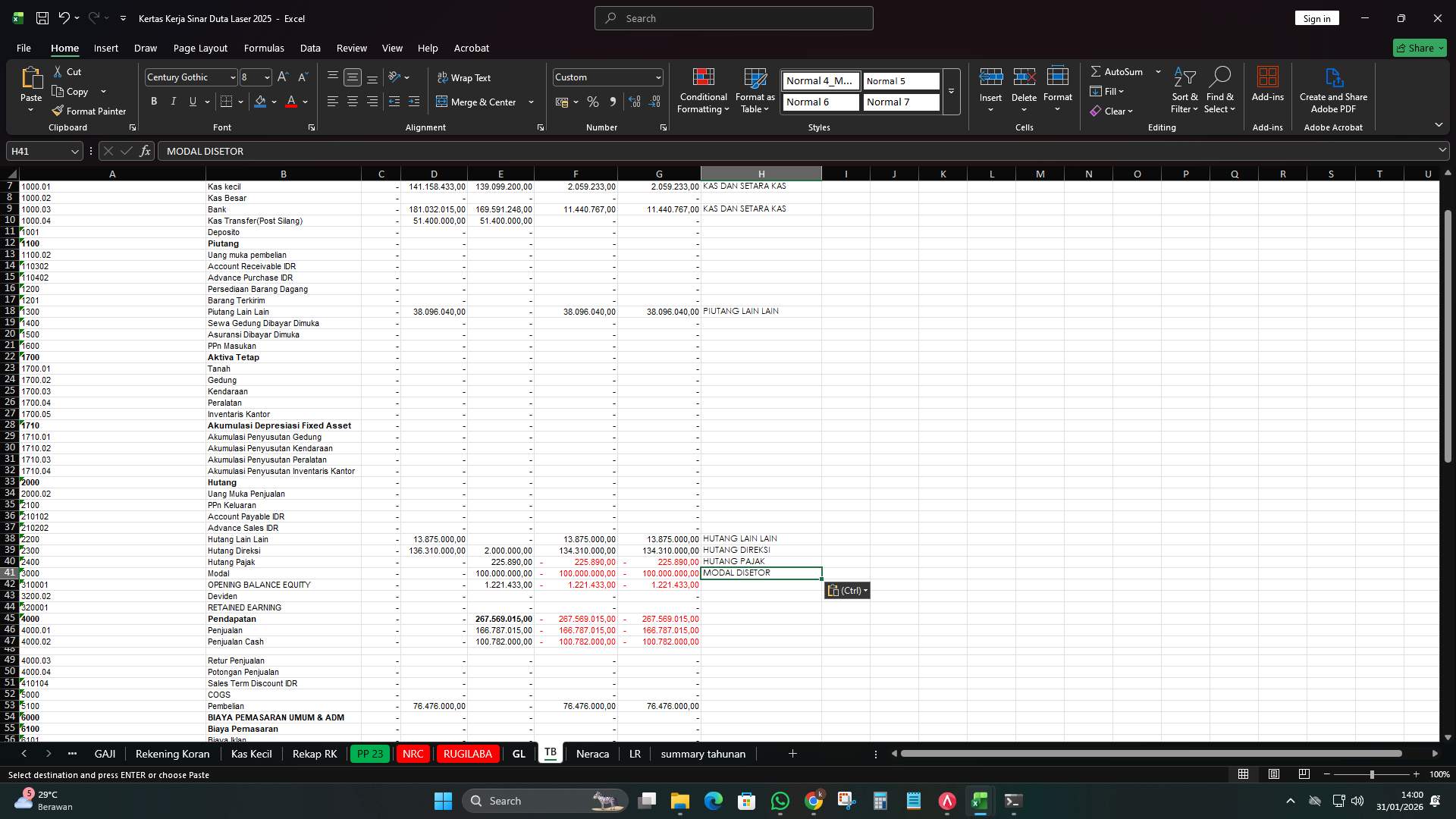Expand the Fill Color dropdown arrow
This screenshot has height=819, width=1456.
[275, 102]
